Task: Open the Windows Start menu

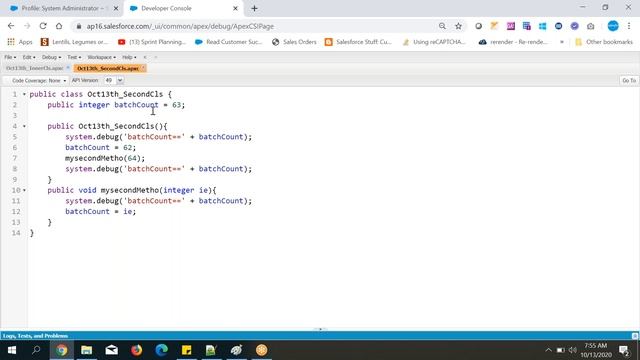Action: 12,350
